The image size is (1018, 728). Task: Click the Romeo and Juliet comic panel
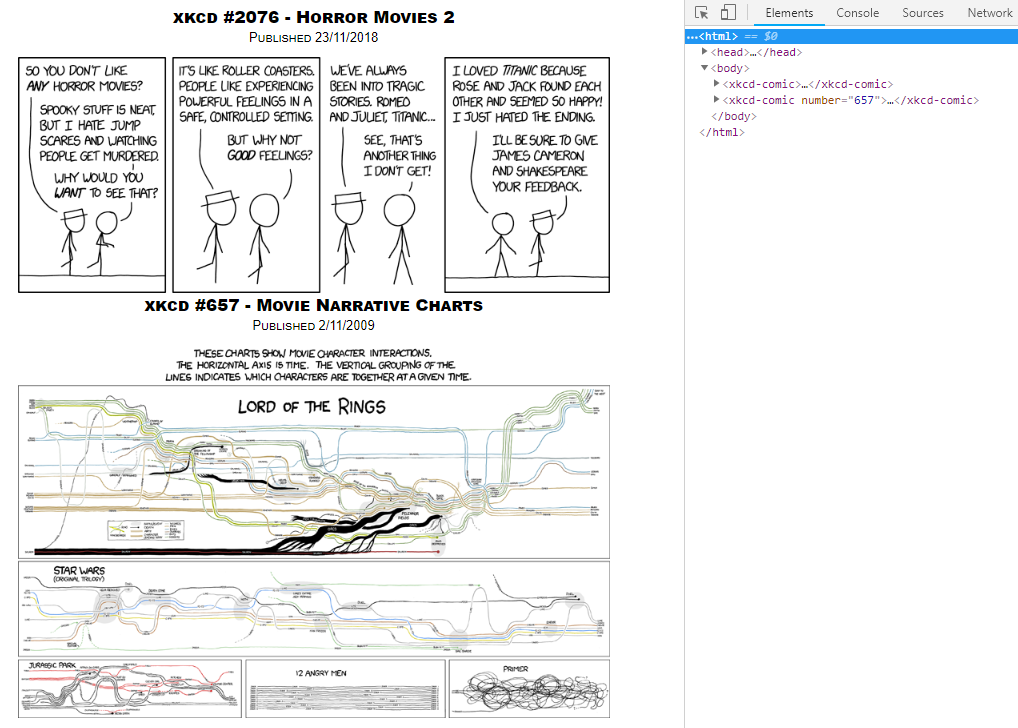pos(382,175)
